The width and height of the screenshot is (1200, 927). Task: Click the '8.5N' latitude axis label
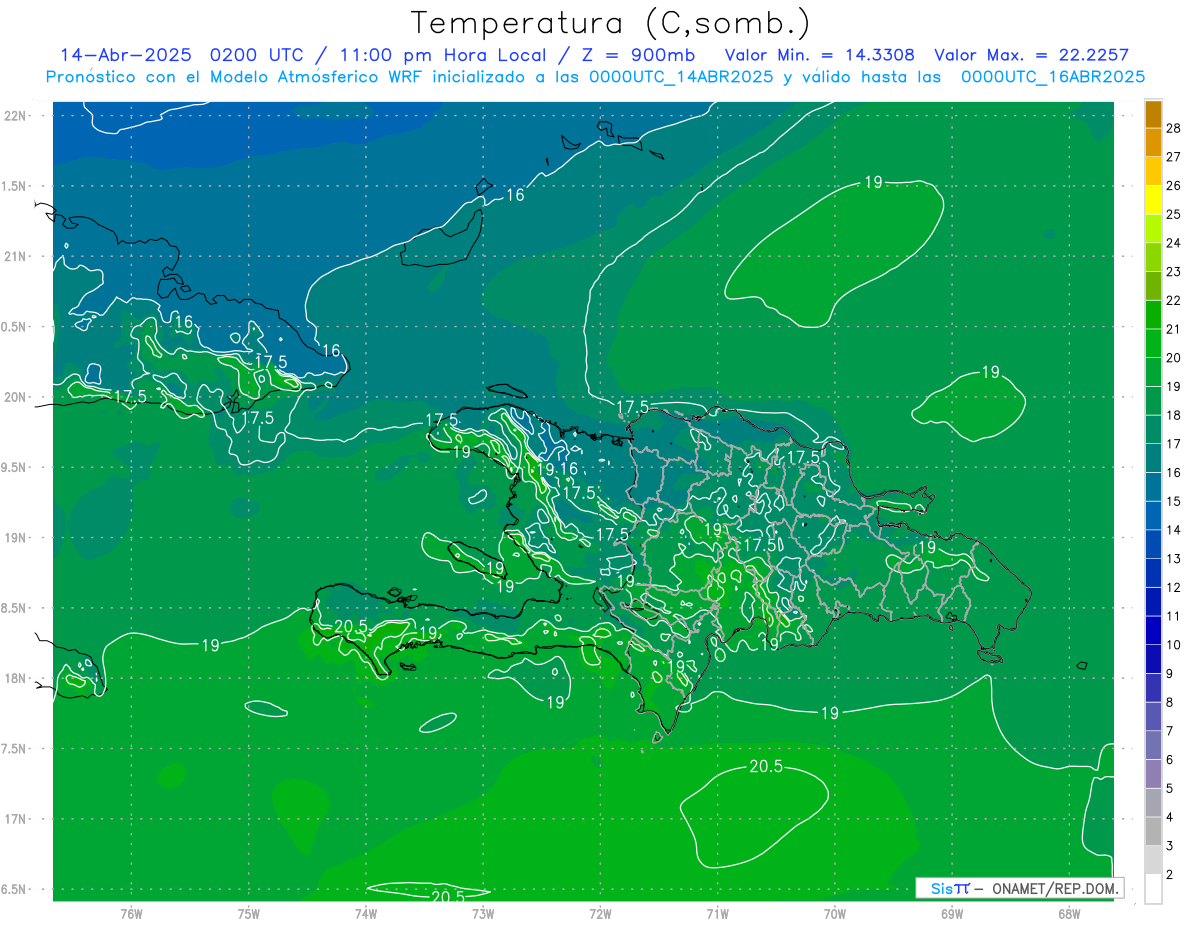point(15,608)
